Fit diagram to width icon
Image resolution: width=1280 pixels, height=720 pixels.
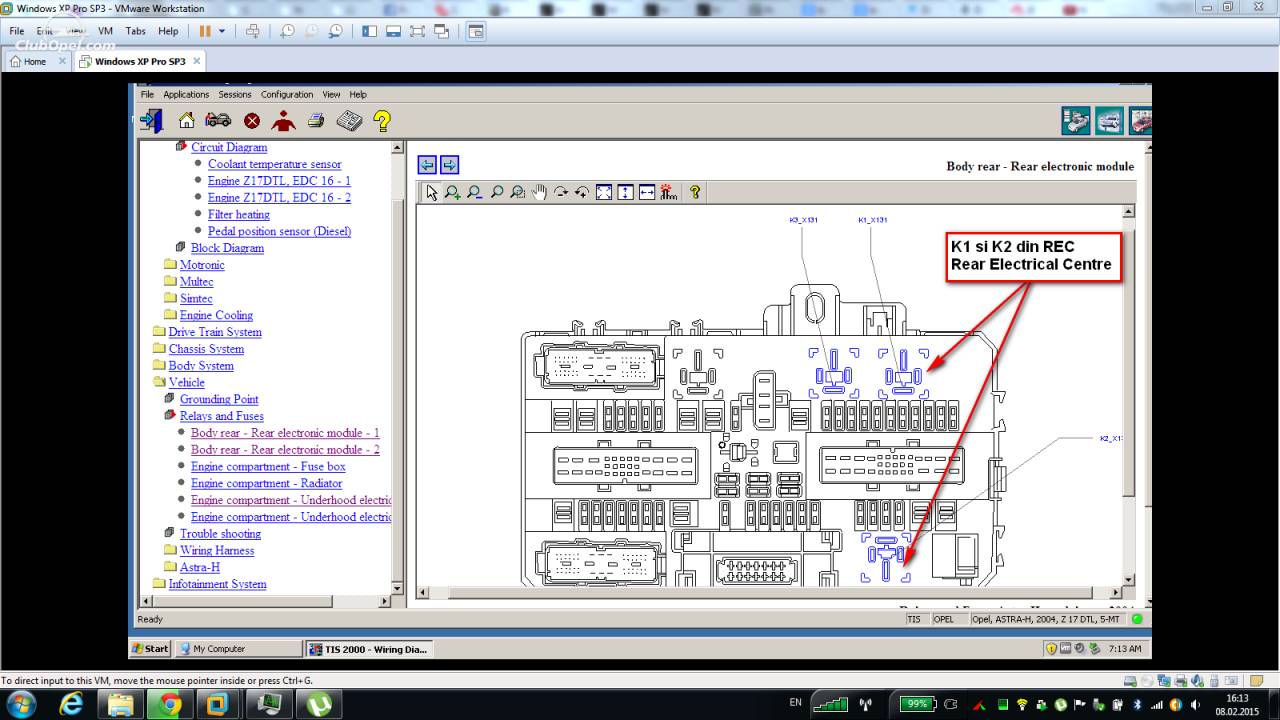point(647,192)
